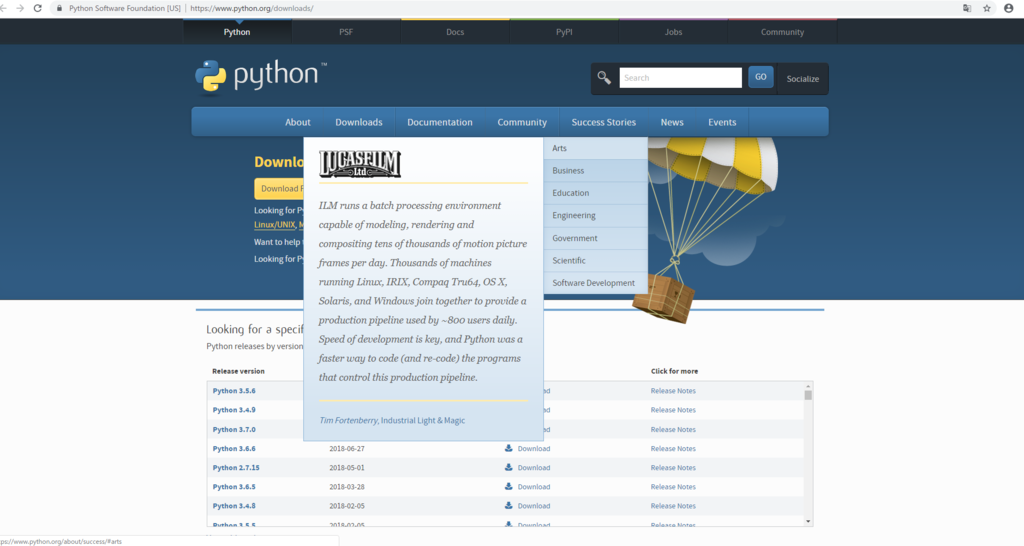Select Education in the Success Stories dropdown
Image resolution: width=1024 pixels, height=546 pixels.
pos(595,193)
